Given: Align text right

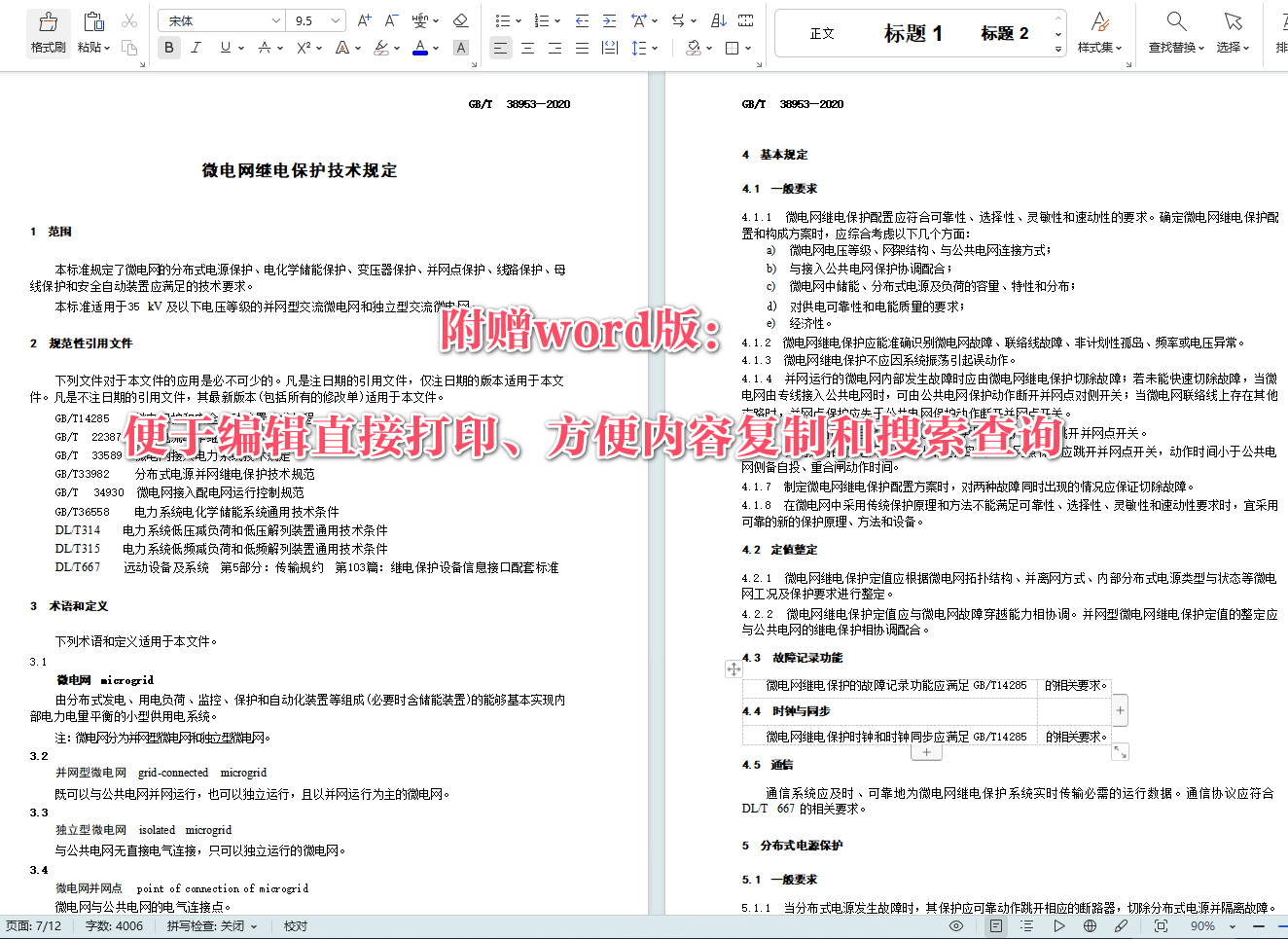Looking at the screenshot, I should [555, 48].
